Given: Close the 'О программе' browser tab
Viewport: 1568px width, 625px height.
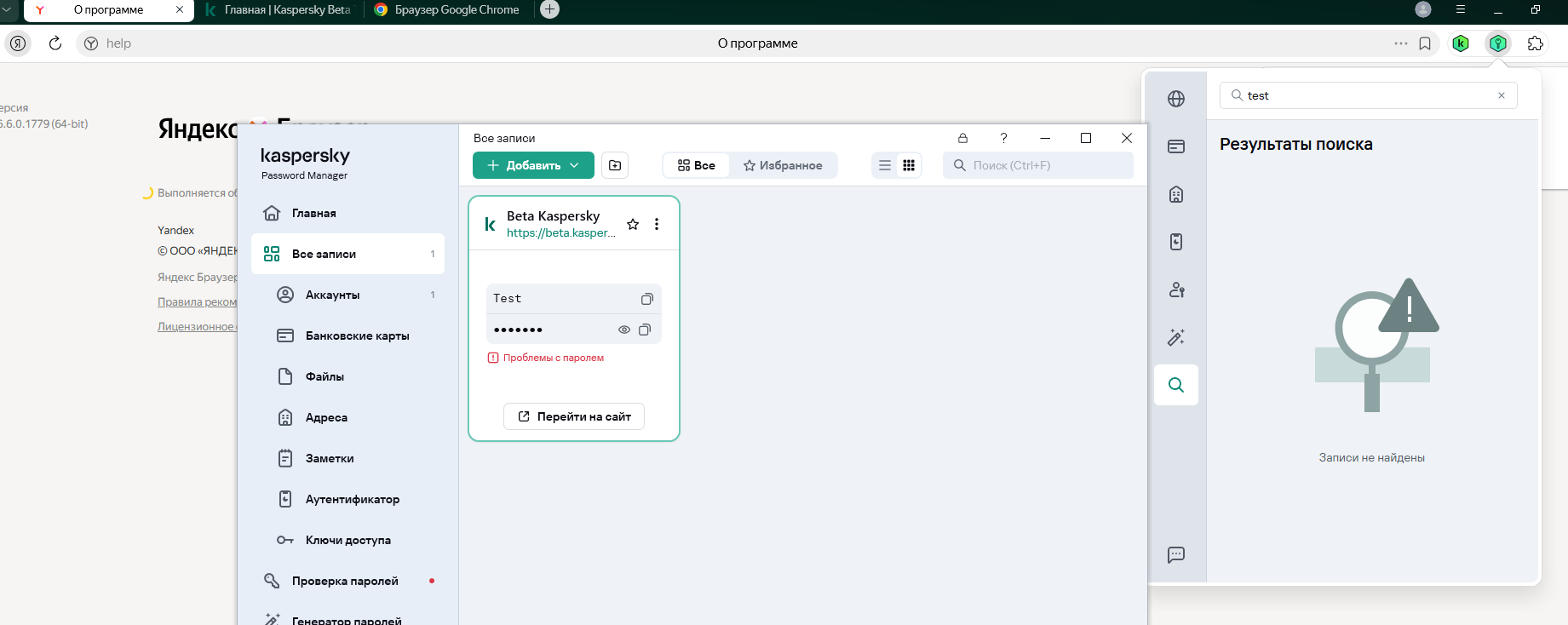Looking at the screenshot, I should pos(180,9).
